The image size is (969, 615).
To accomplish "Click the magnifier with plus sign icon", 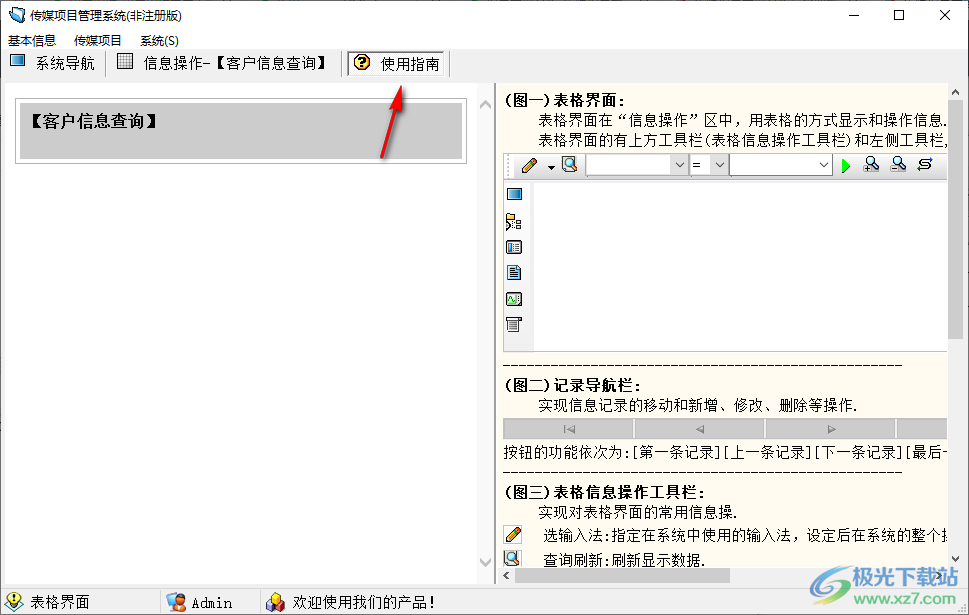I will click(x=871, y=165).
